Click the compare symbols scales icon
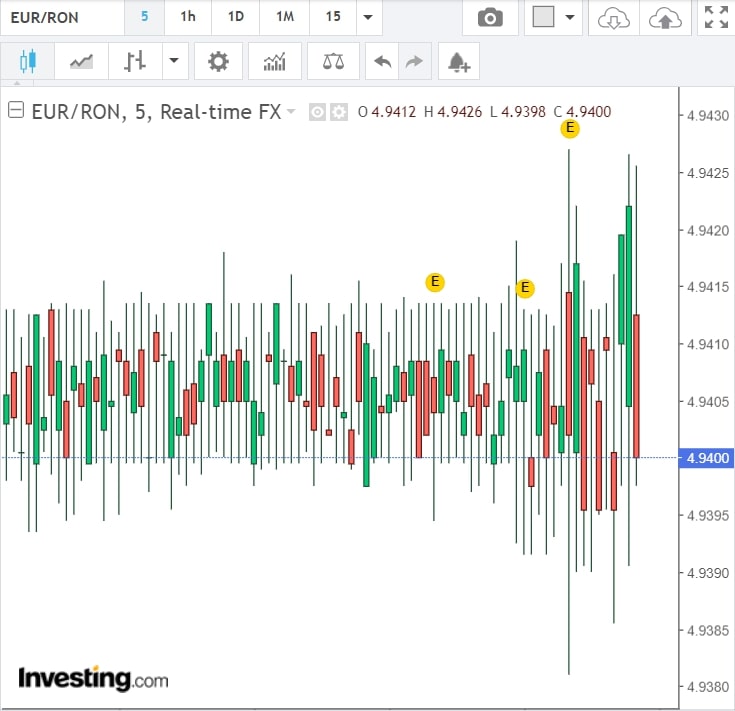Viewport: 735px width, 711px height. click(333, 62)
